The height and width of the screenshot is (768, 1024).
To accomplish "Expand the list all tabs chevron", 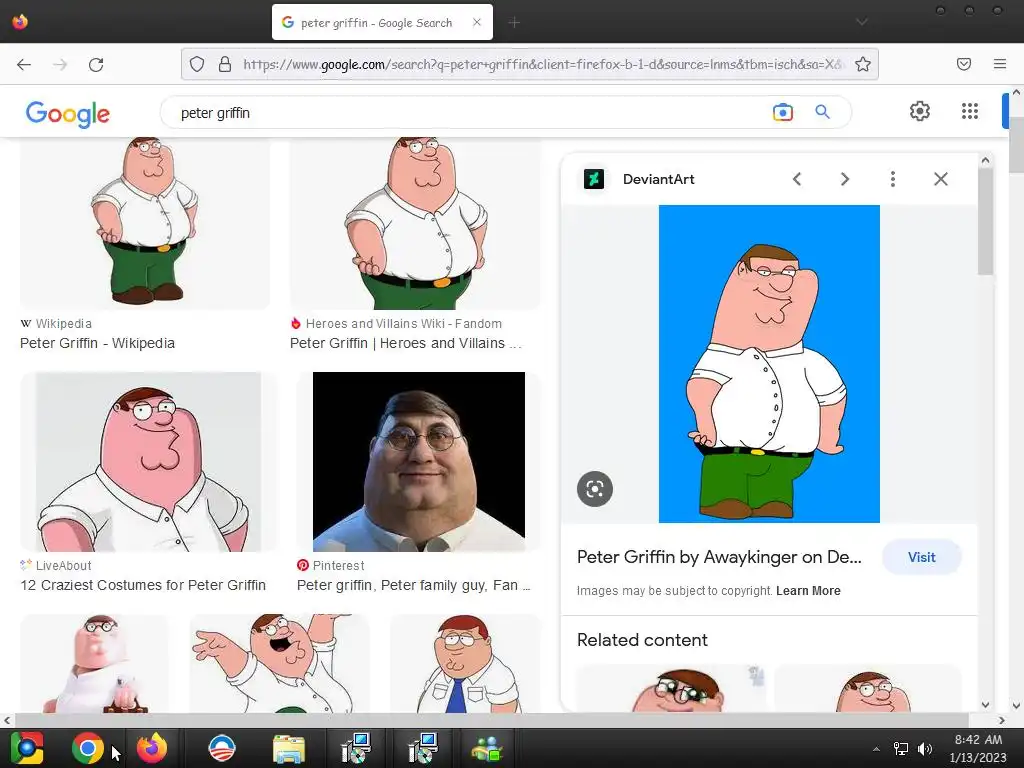I will (x=862, y=22).
